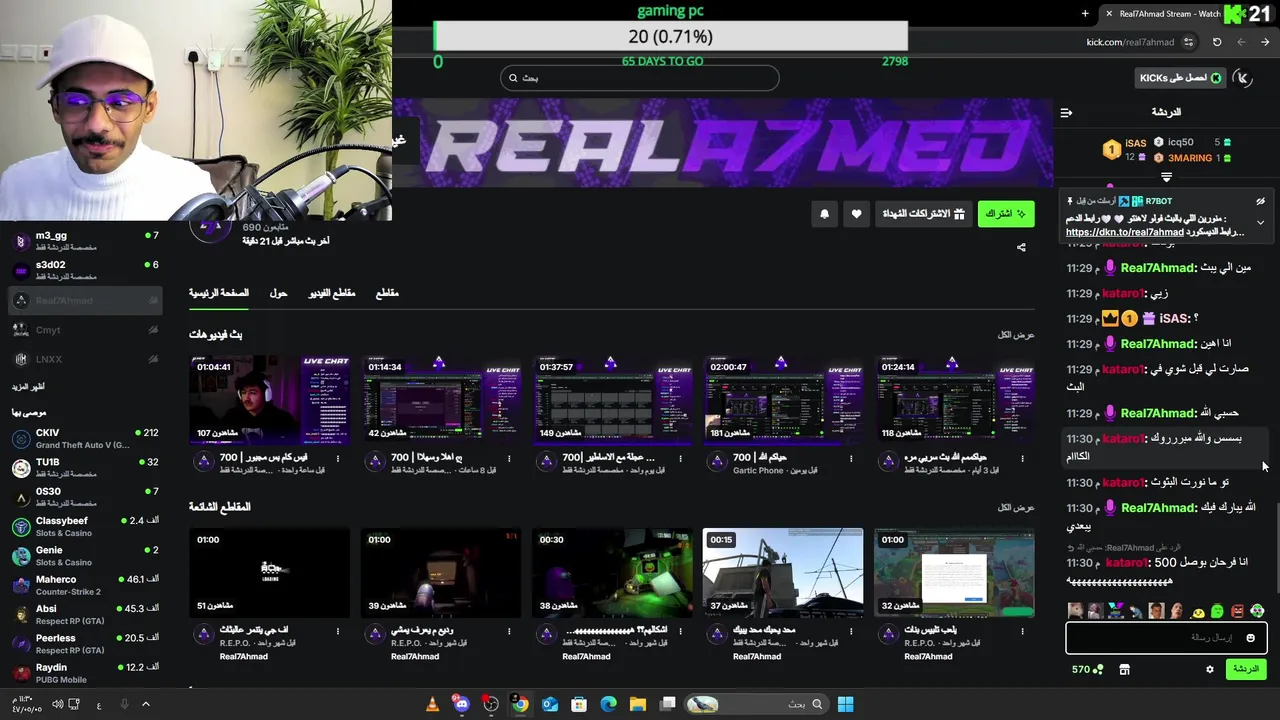
Task: Open three-dot menu of Gartic Phone video
Action: tap(851, 459)
